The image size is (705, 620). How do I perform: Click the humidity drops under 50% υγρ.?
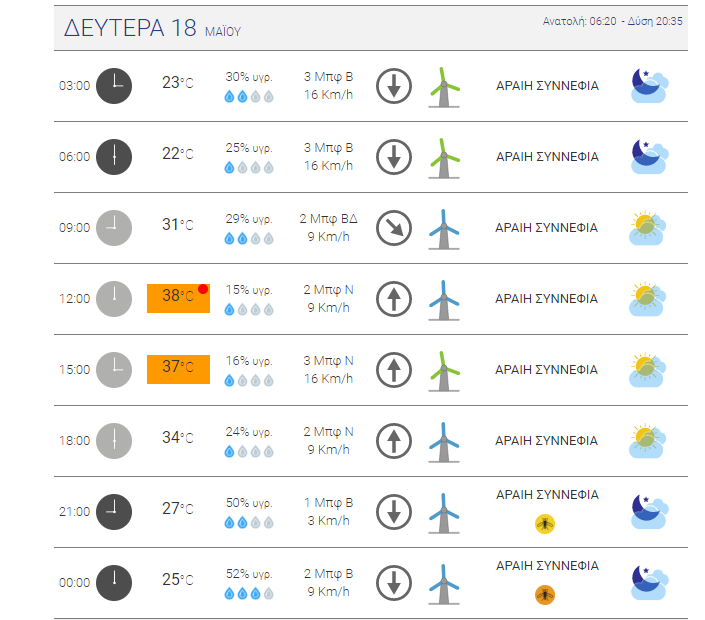pyautogui.click(x=249, y=522)
